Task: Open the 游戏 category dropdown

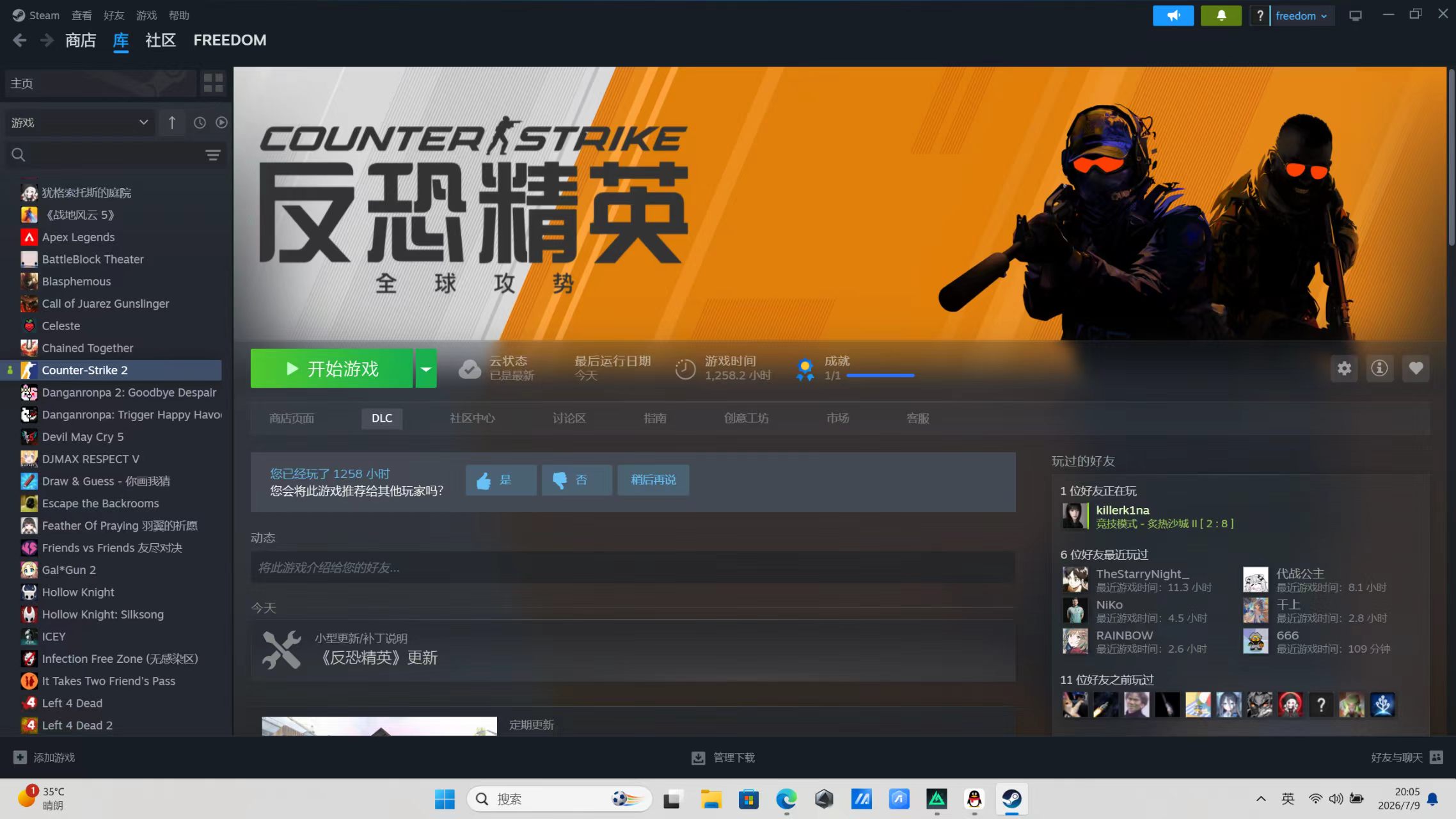Action: coord(79,122)
